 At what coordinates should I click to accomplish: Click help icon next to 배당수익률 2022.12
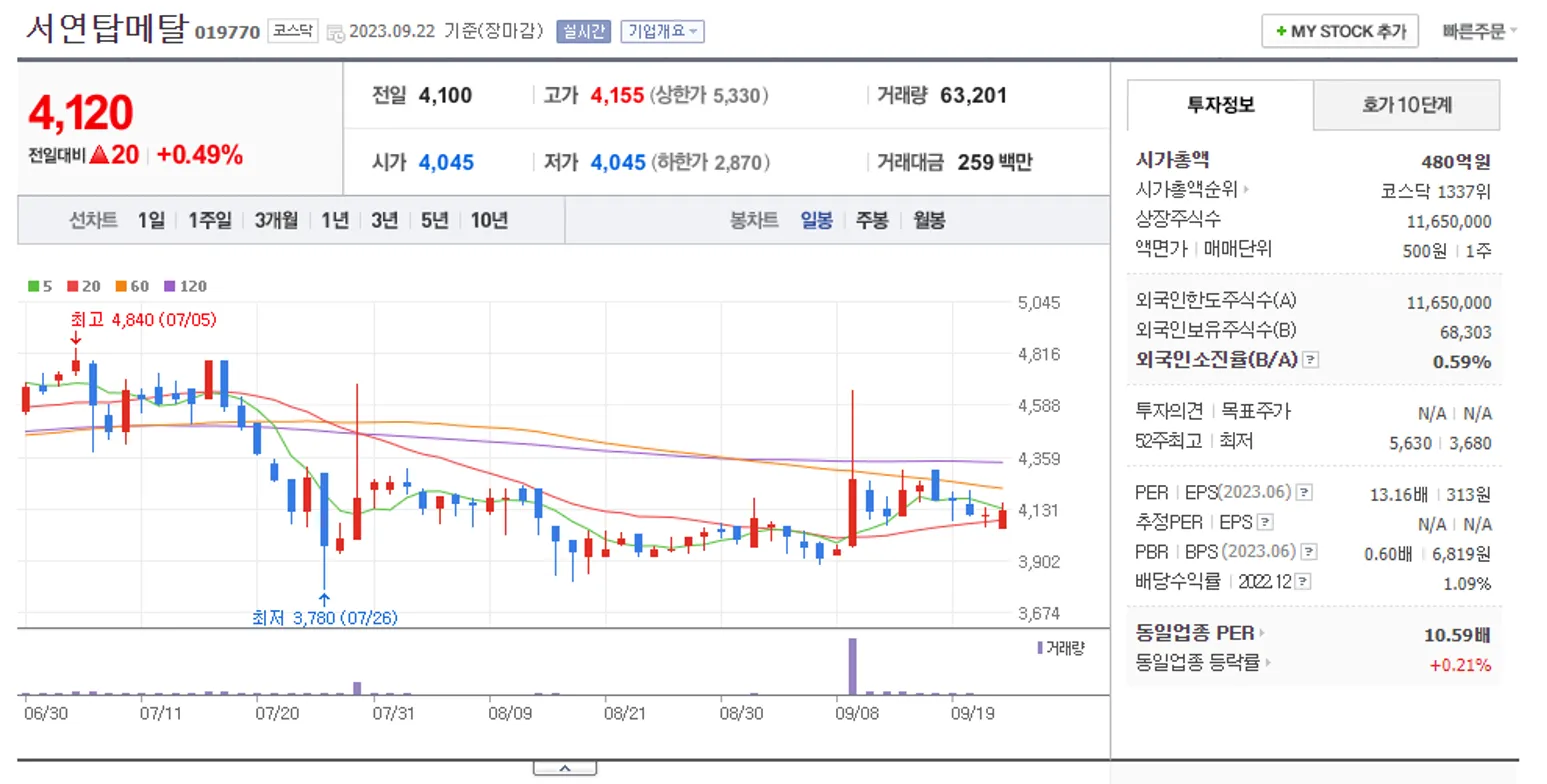[1304, 581]
